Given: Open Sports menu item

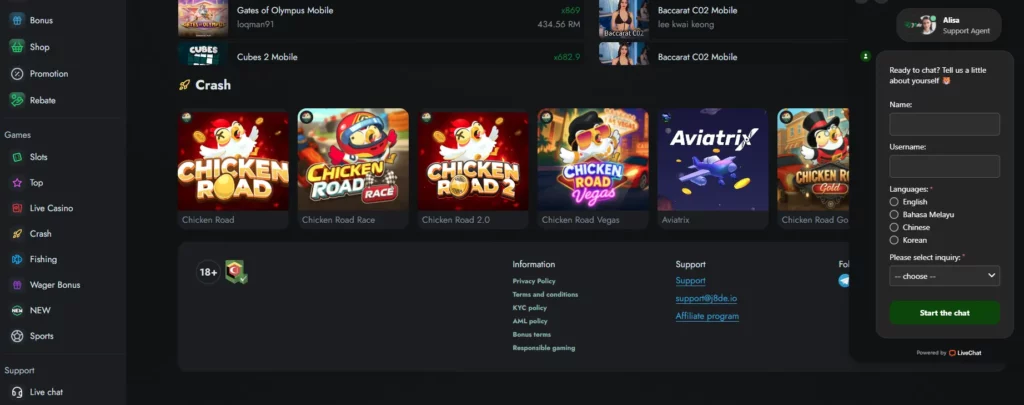Looking at the screenshot, I should coord(42,336).
